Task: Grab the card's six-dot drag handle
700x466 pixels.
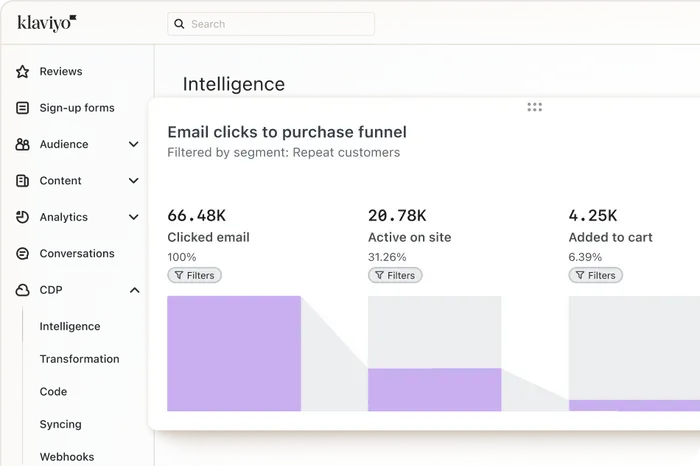Action: pyautogui.click(x=534, y=107)
